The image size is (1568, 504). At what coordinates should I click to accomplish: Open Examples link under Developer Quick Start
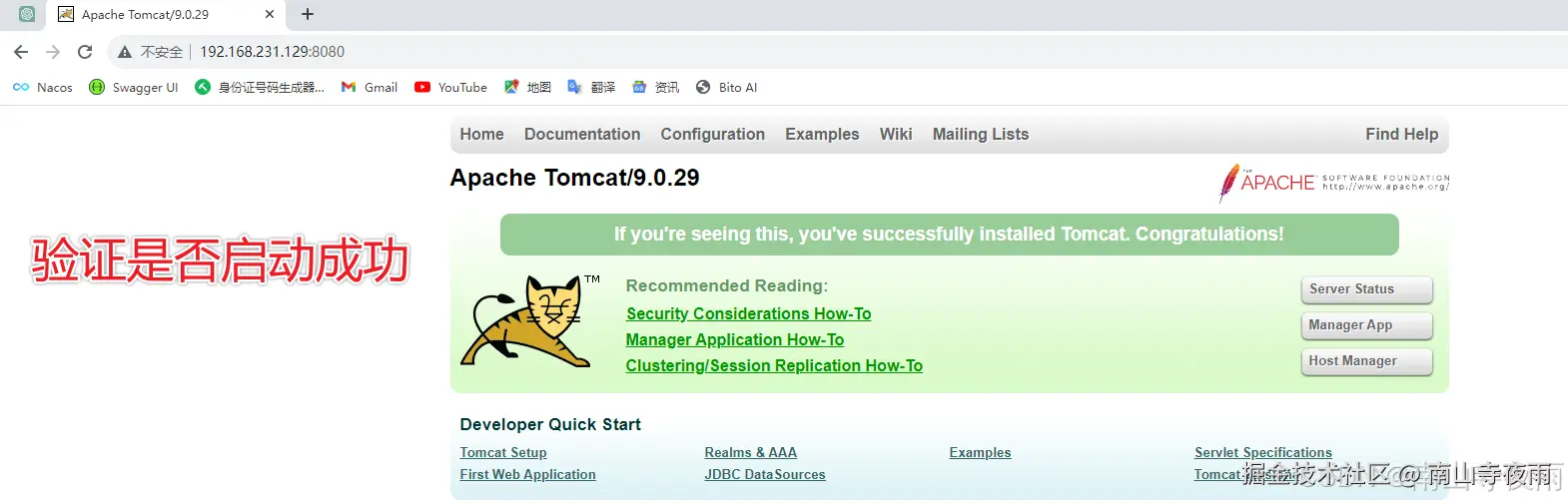click(x=980, y=452)
